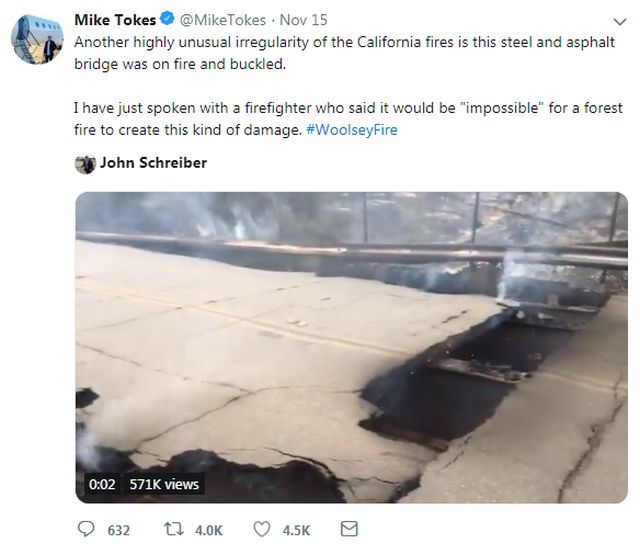Click John Schreiber's small avatar

tap(85, 164)
